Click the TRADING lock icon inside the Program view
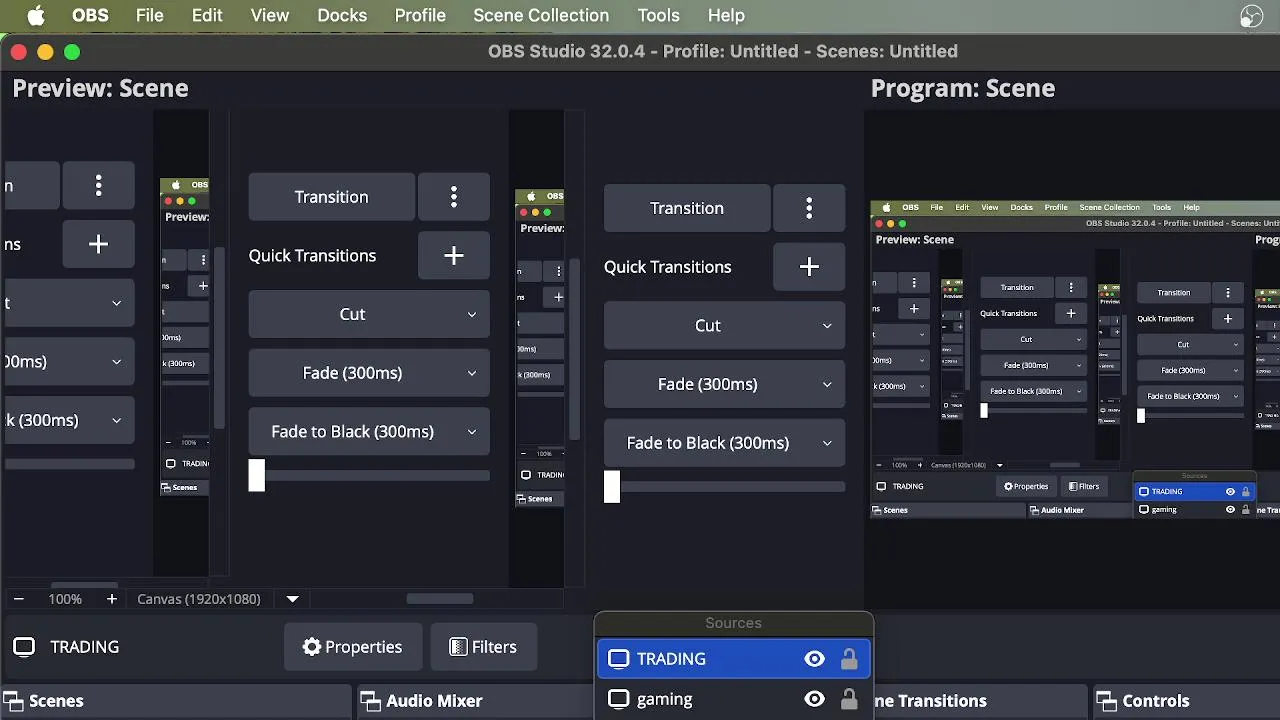 [x=1246, y=492]
